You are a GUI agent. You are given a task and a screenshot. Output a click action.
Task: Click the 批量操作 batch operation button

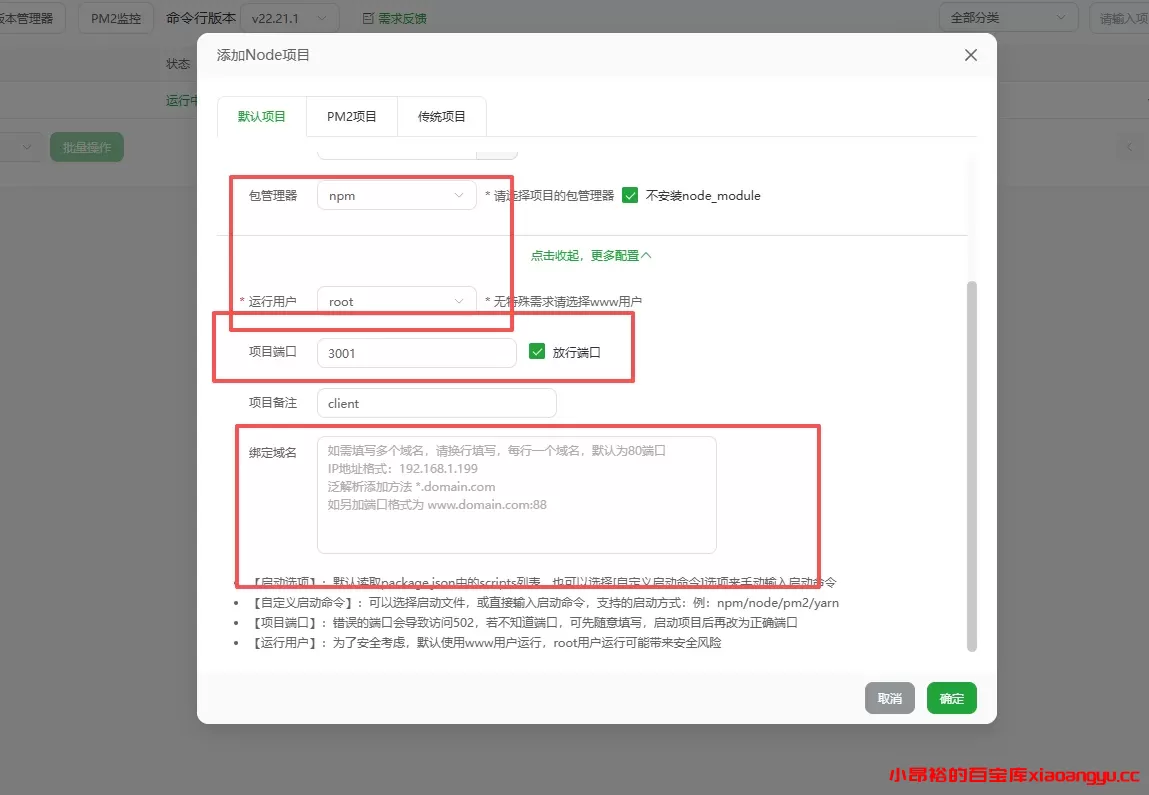[x=86, y=146]
